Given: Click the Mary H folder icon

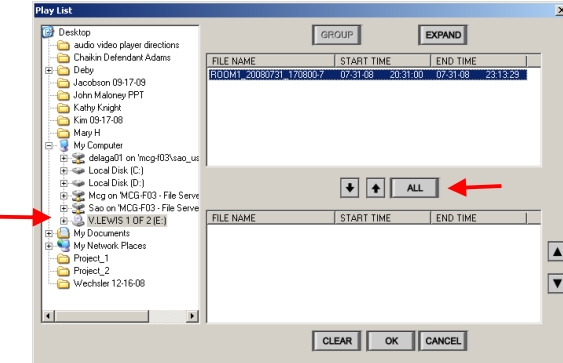Looking at the screenshot, I should click(63, 133).
